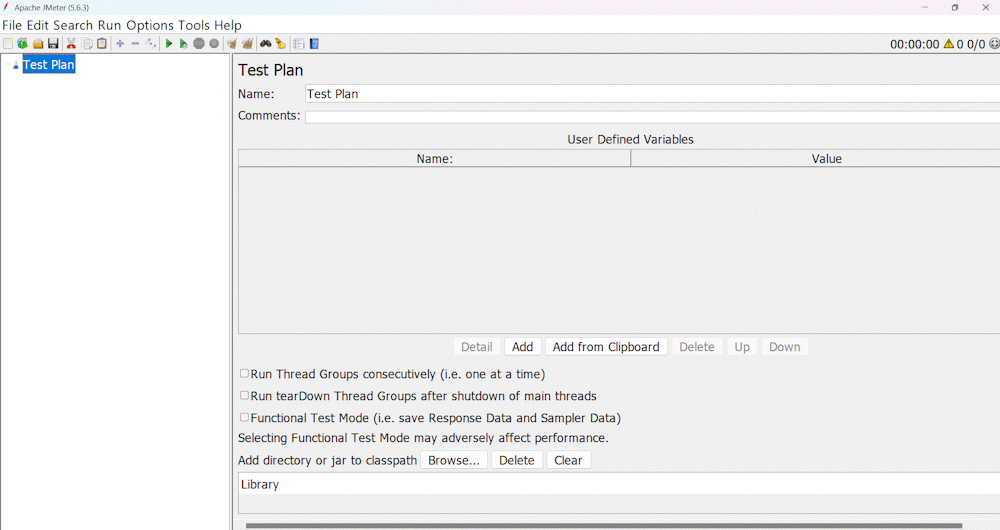Click Add button under User Defined Variables

(522, 347)
